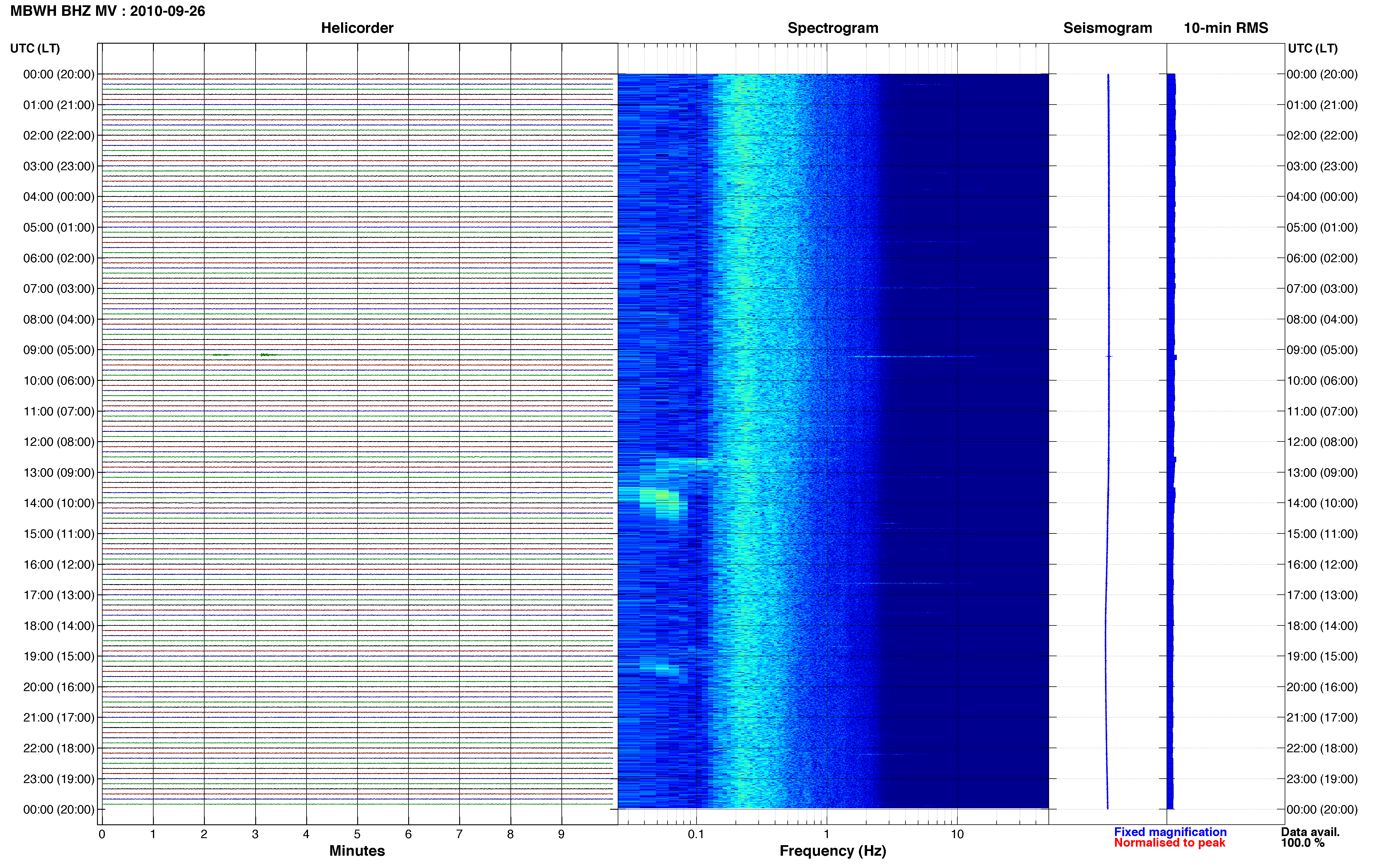Click the right UTC (LT) axis label
Screen dimensions: 1389x868
click(1313, 48)
